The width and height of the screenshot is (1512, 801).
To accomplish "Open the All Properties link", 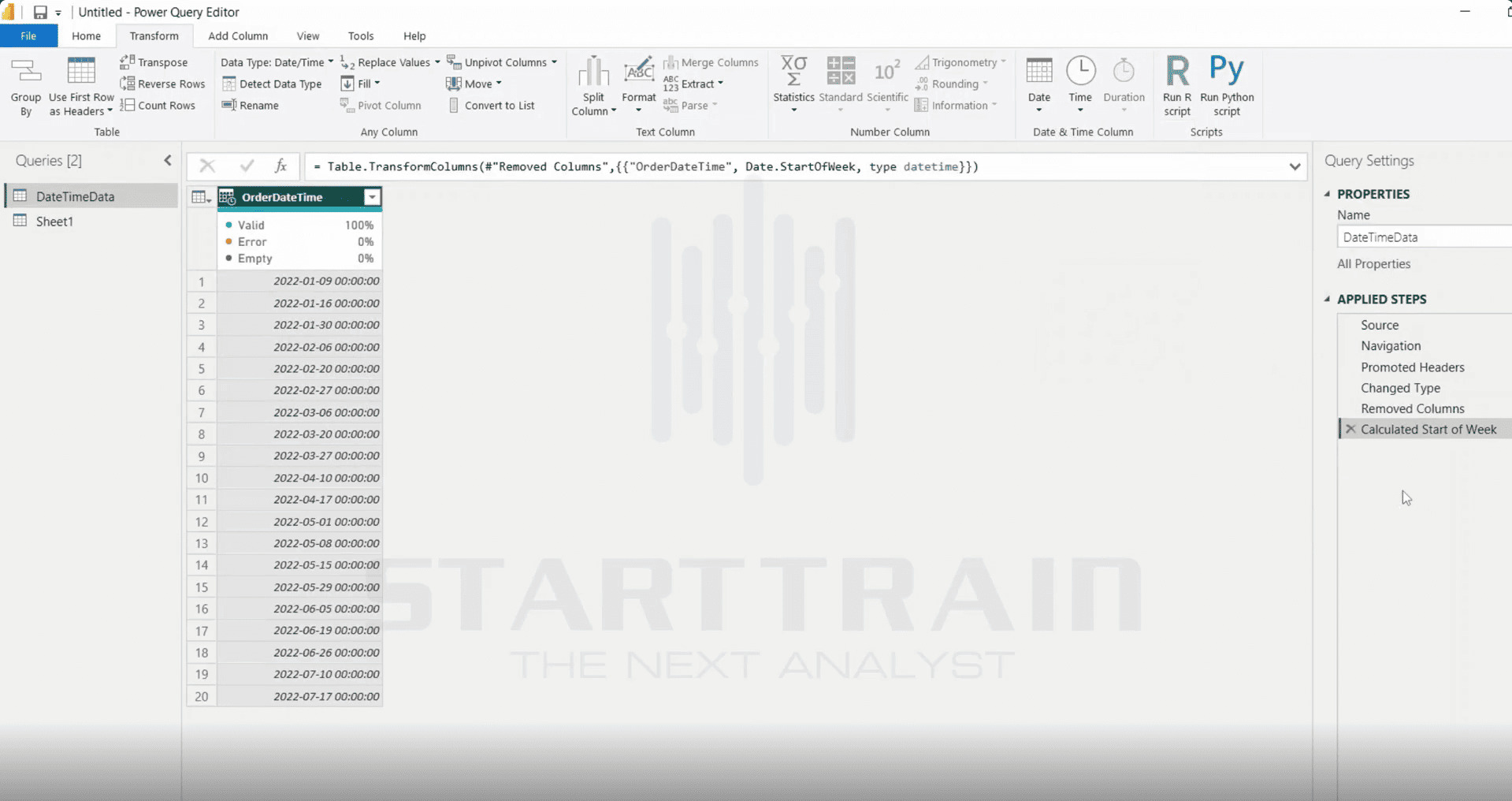I will pos(1373,264).
